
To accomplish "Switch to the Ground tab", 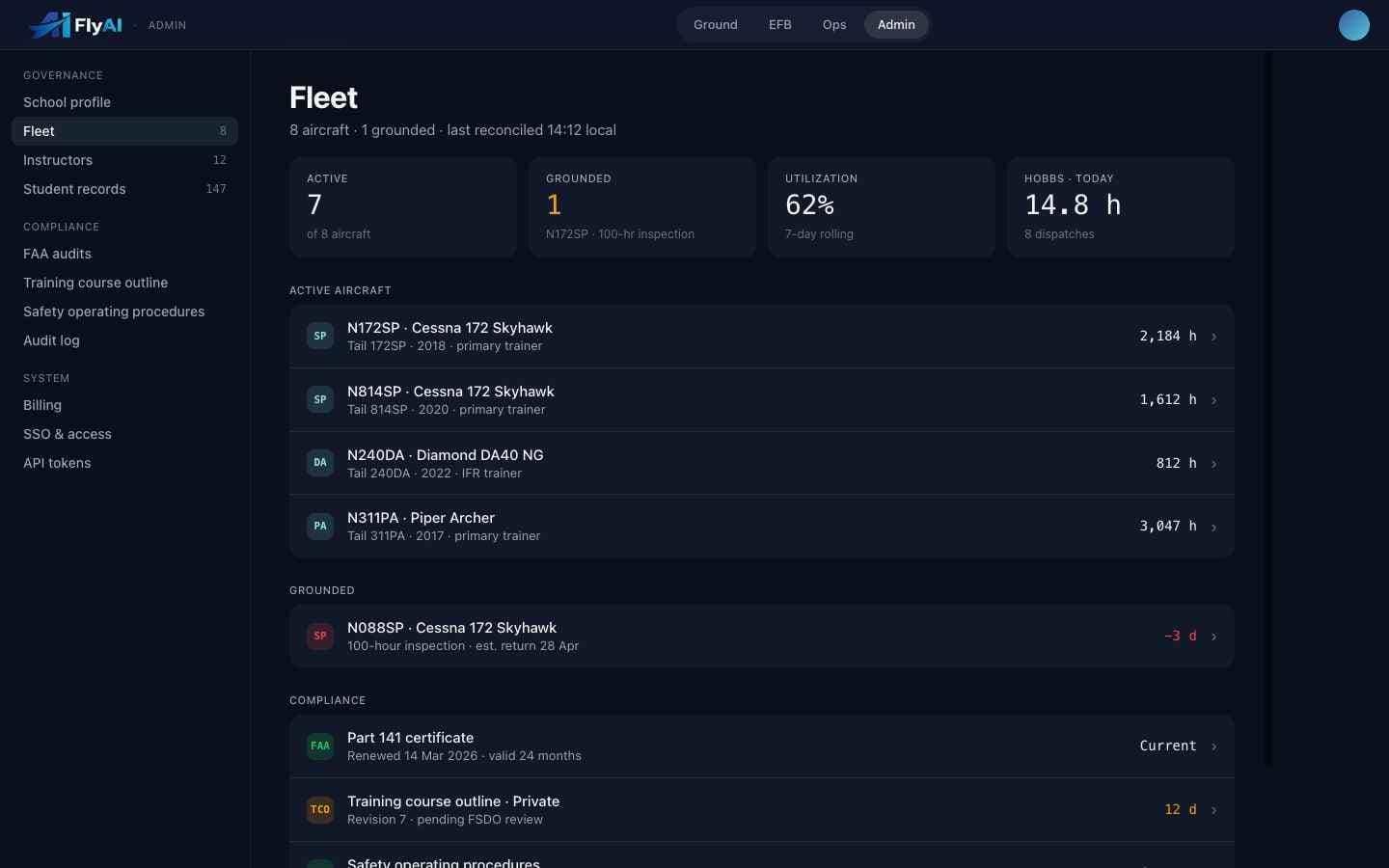I will pyautogui.click(x=715, y=25).
